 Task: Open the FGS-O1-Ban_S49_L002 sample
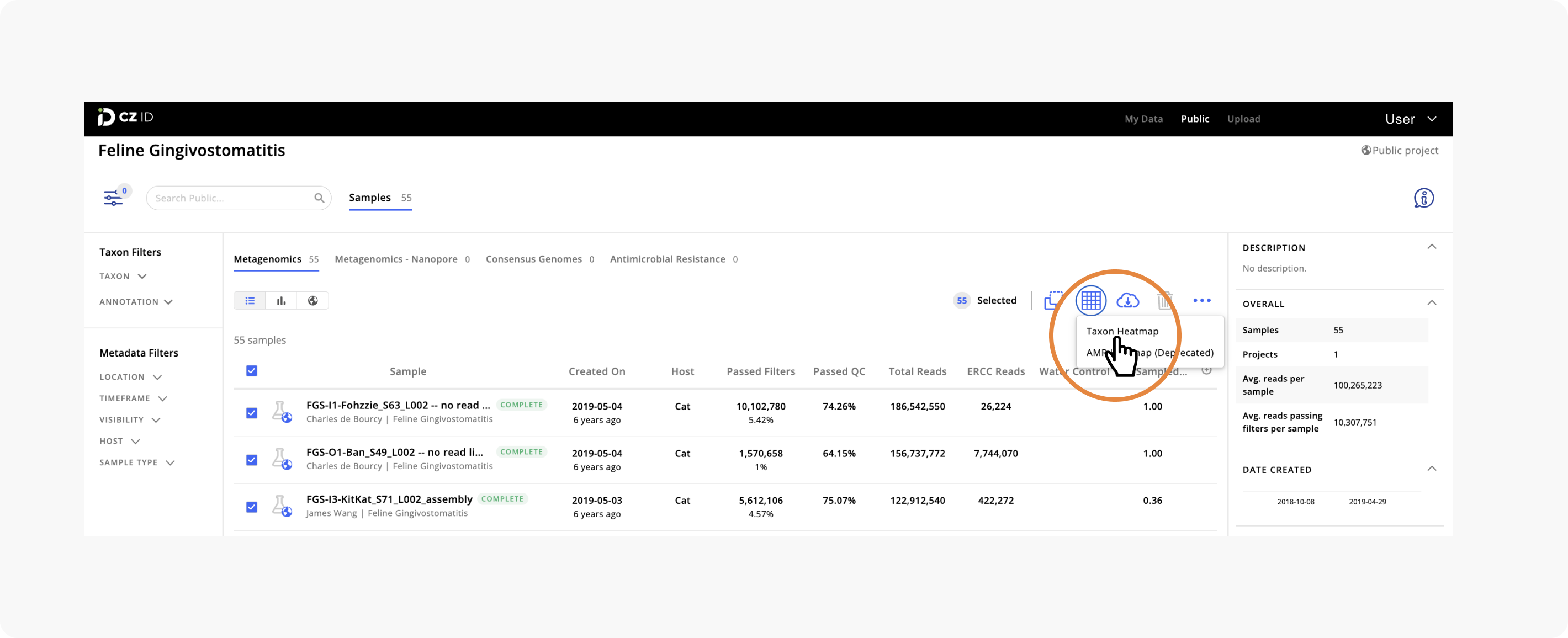pyautogui.click(x=394, y=453)
